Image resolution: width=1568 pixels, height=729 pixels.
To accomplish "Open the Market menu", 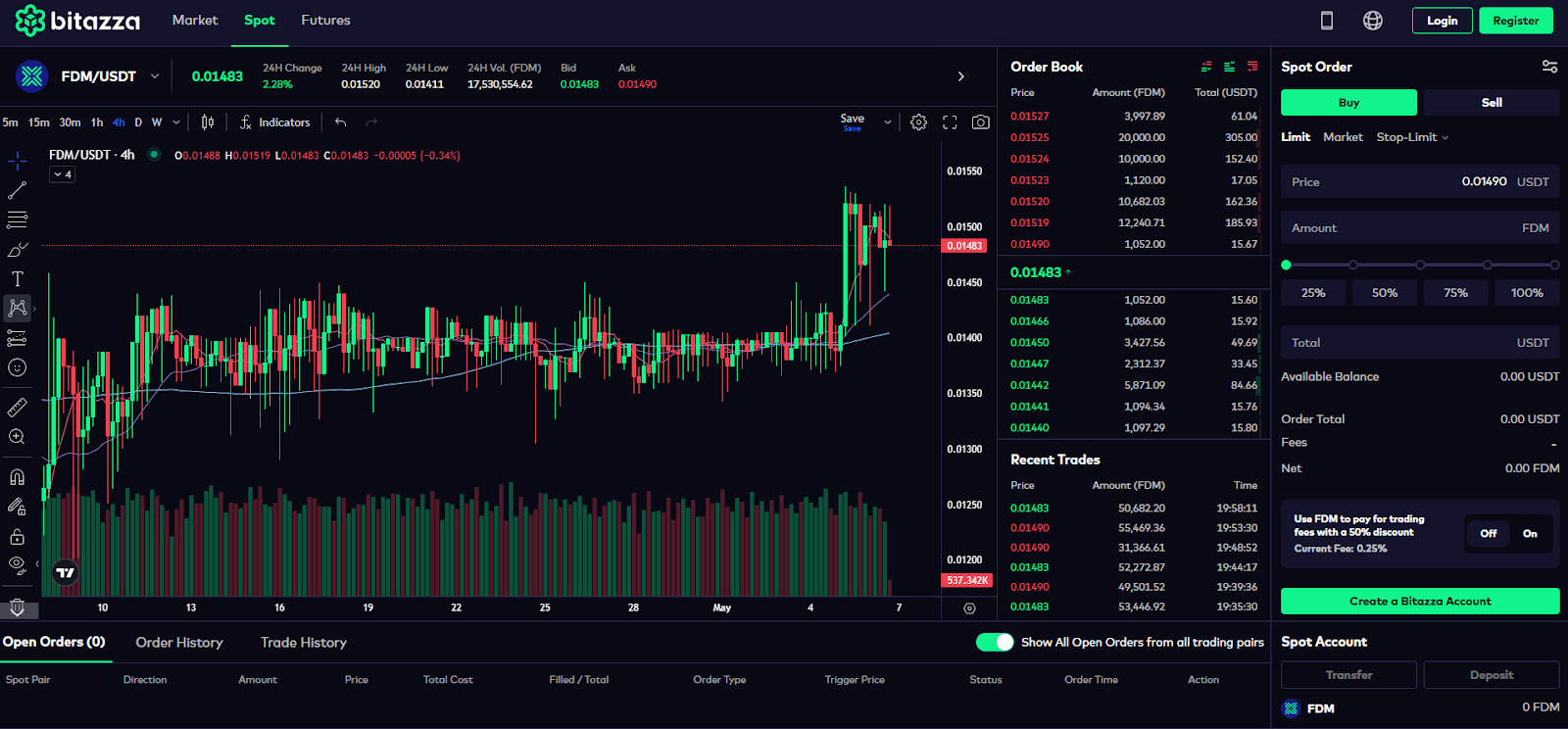I will (x=195, y=21).
